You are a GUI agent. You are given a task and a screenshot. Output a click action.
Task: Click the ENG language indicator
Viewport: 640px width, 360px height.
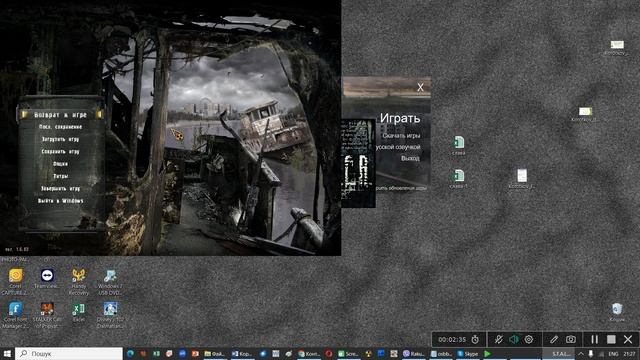(613, 353)
